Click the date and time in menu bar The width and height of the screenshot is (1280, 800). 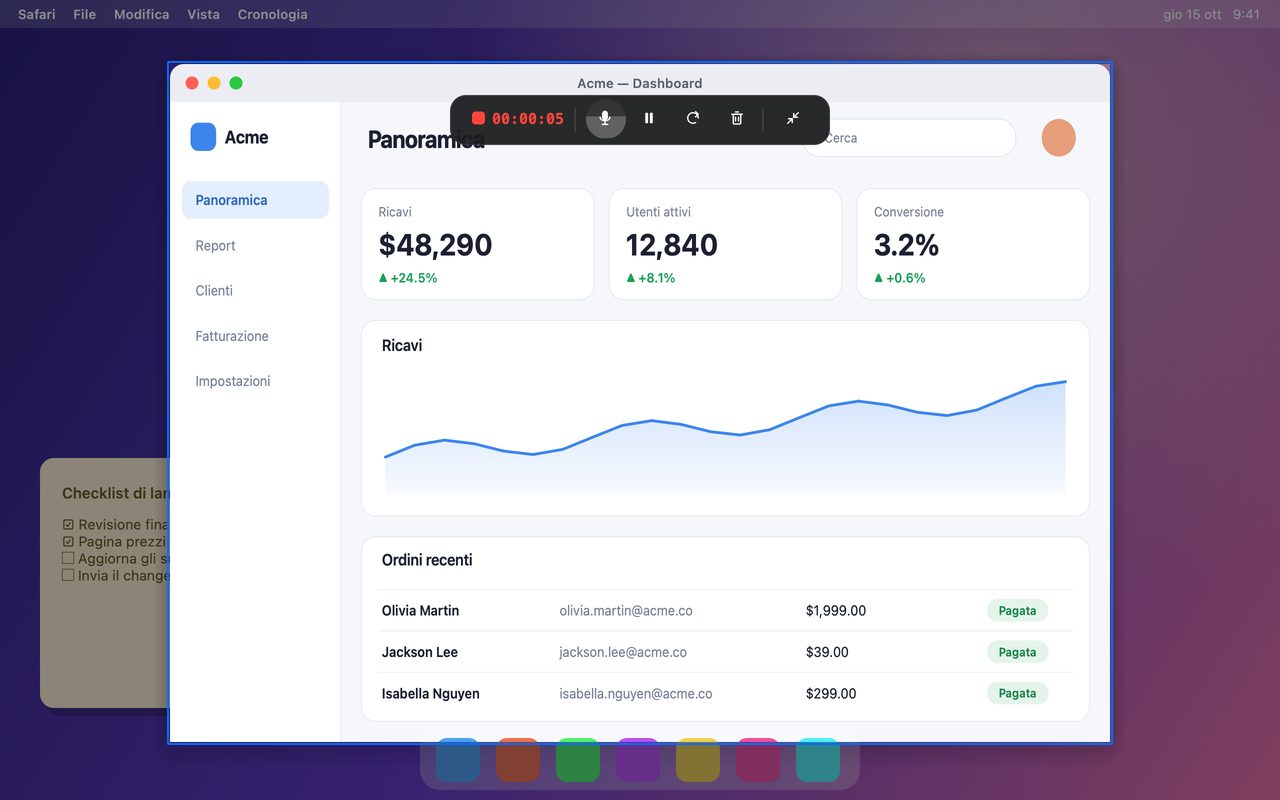click(x=1212, y=14)
